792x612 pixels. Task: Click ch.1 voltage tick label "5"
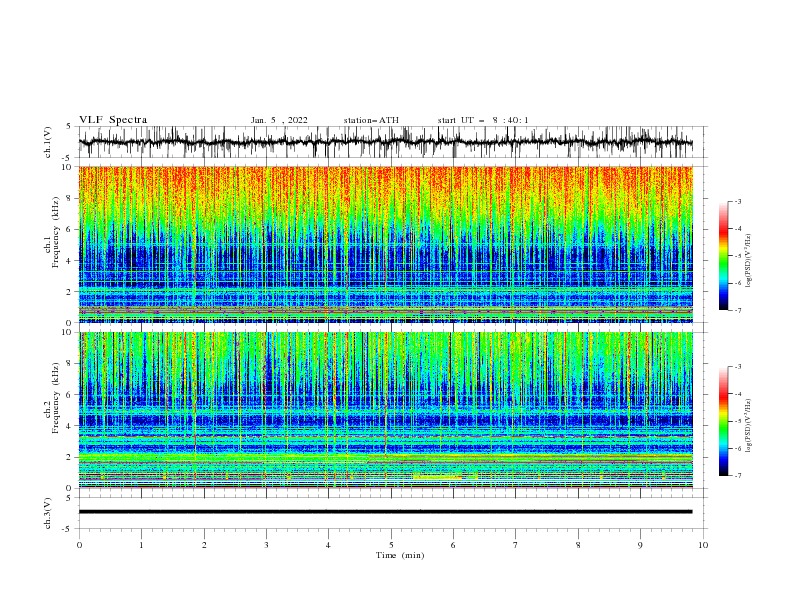pos(70,127)
